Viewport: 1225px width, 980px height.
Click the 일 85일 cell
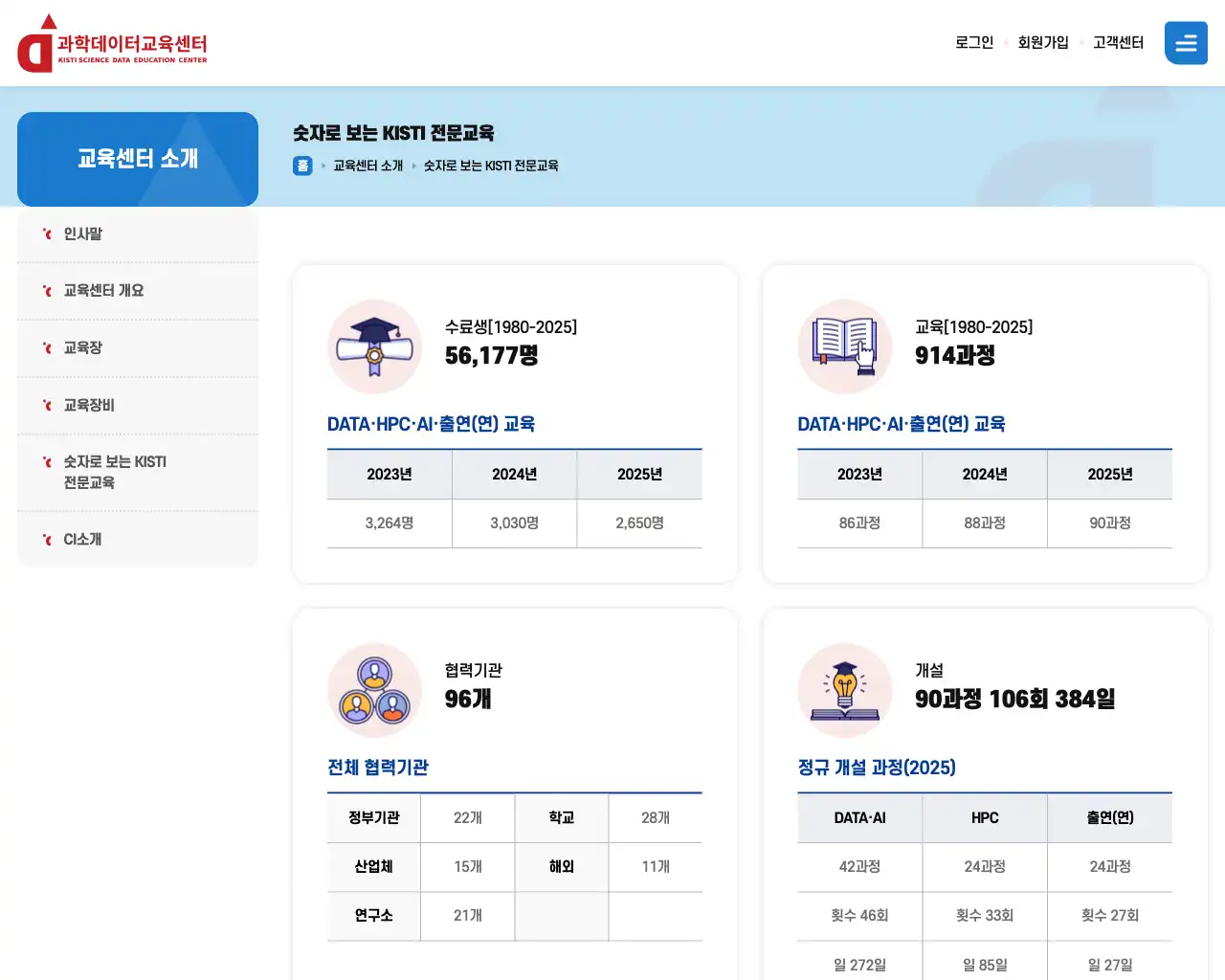pos(985,963)
